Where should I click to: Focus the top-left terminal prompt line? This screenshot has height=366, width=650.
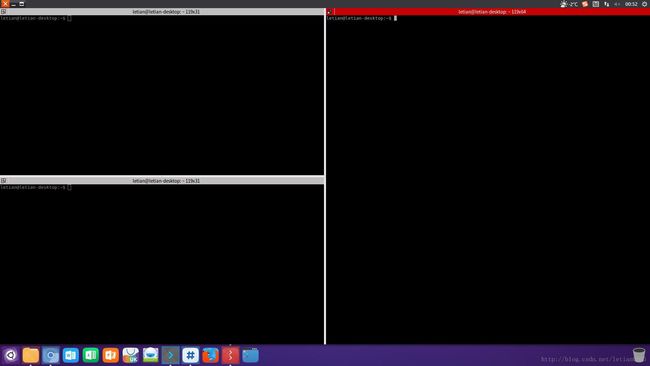[36, 18]
